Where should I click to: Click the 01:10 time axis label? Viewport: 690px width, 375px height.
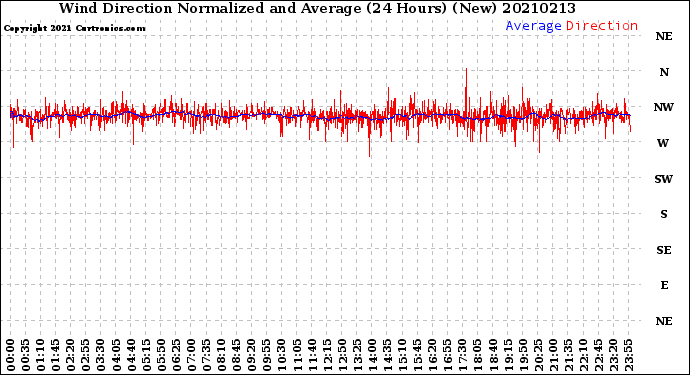[40, 355]
